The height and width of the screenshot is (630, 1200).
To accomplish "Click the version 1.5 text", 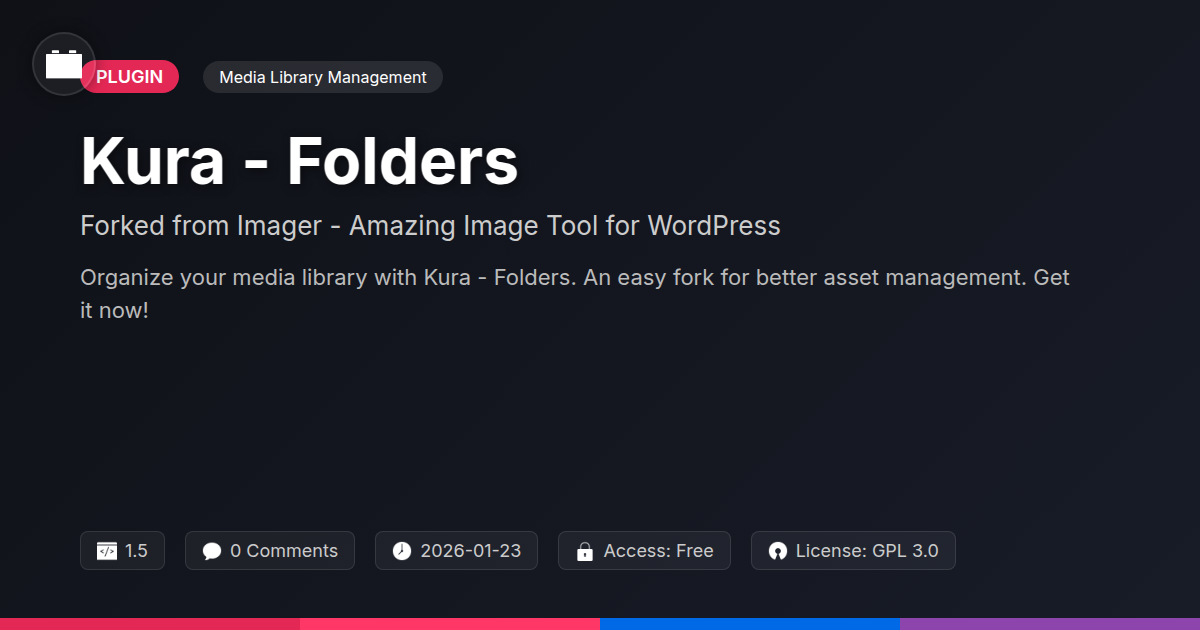I will tap(136, 551).
